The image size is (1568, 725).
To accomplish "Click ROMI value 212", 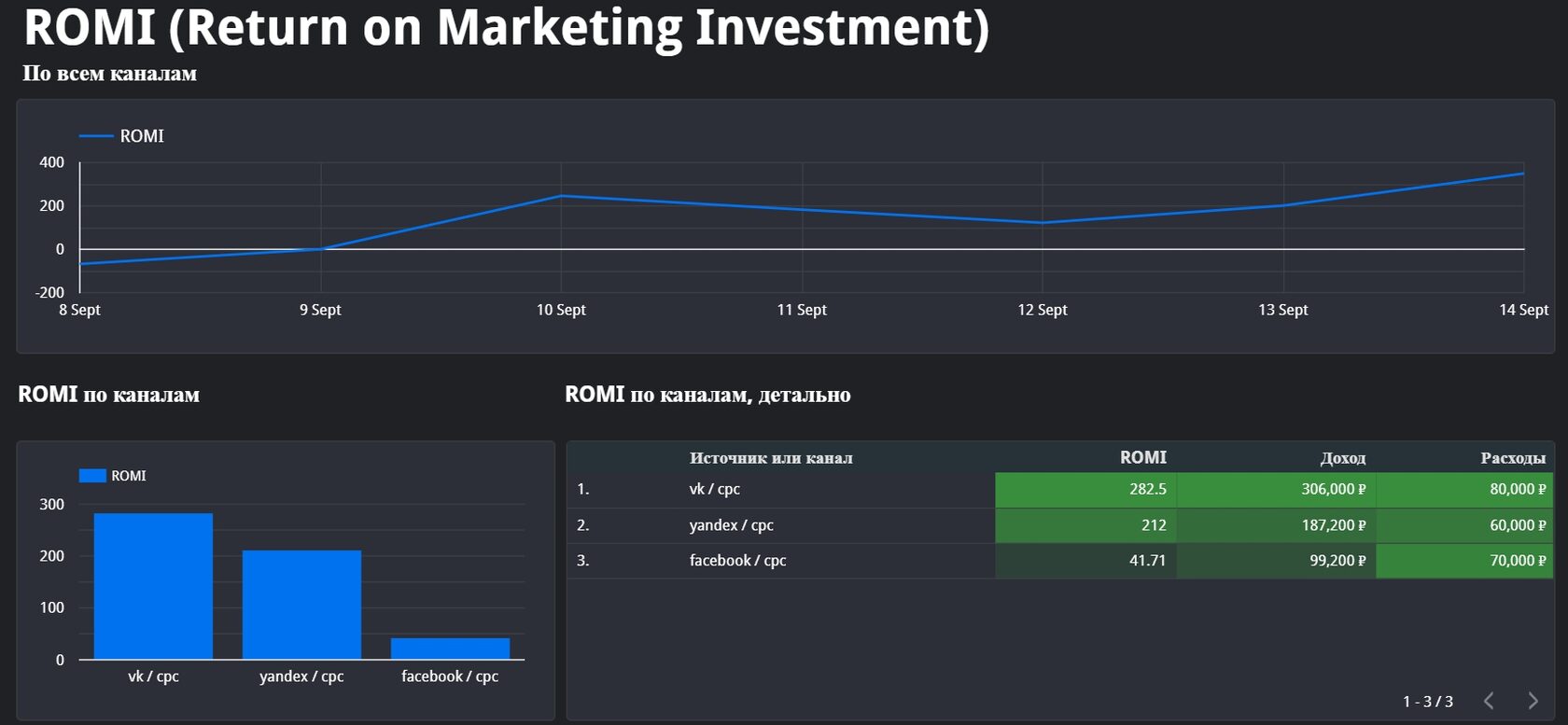I will pyautogui.click(x=1154, y=525).
